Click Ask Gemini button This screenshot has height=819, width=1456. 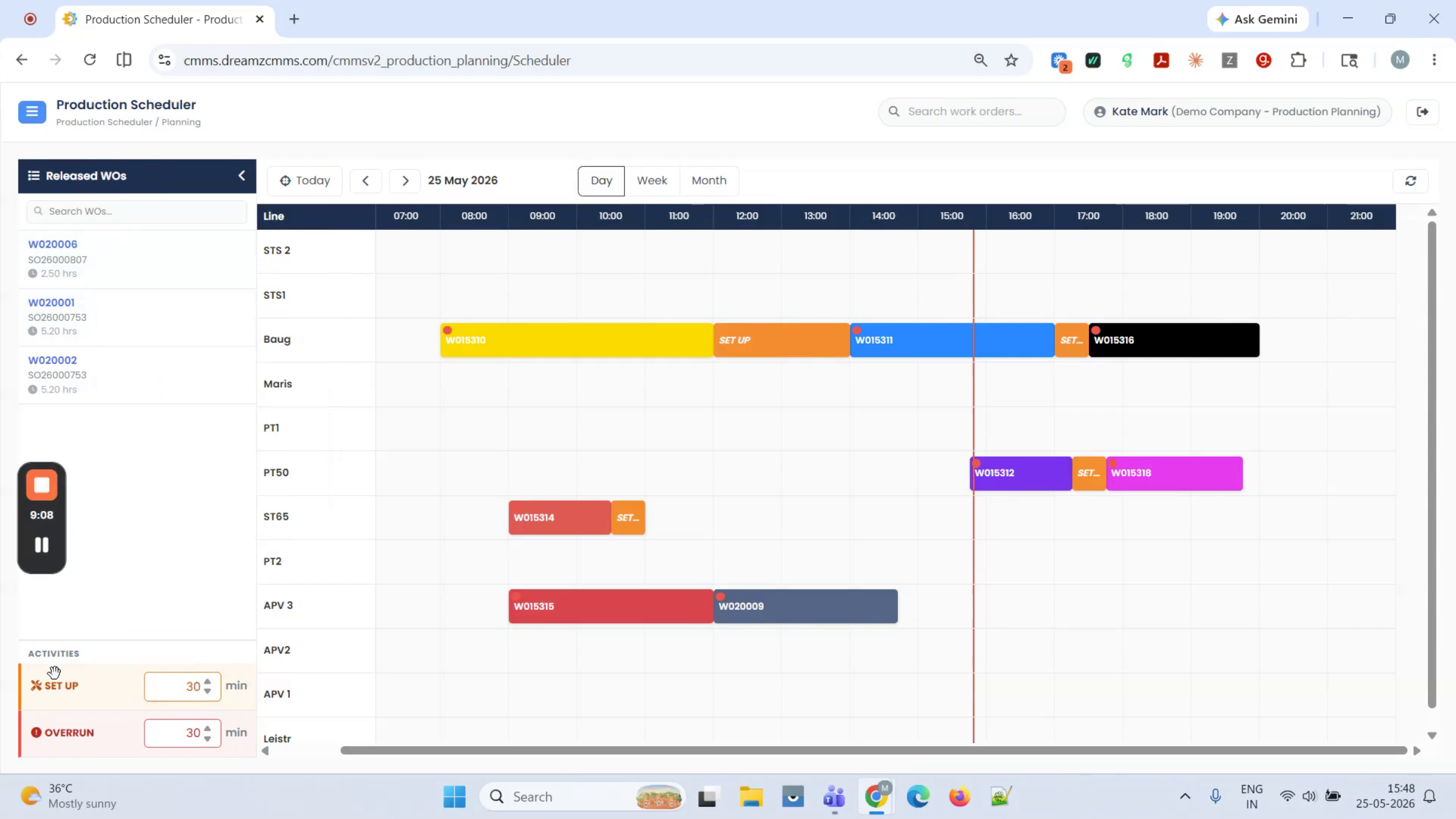click(1257, 19)
